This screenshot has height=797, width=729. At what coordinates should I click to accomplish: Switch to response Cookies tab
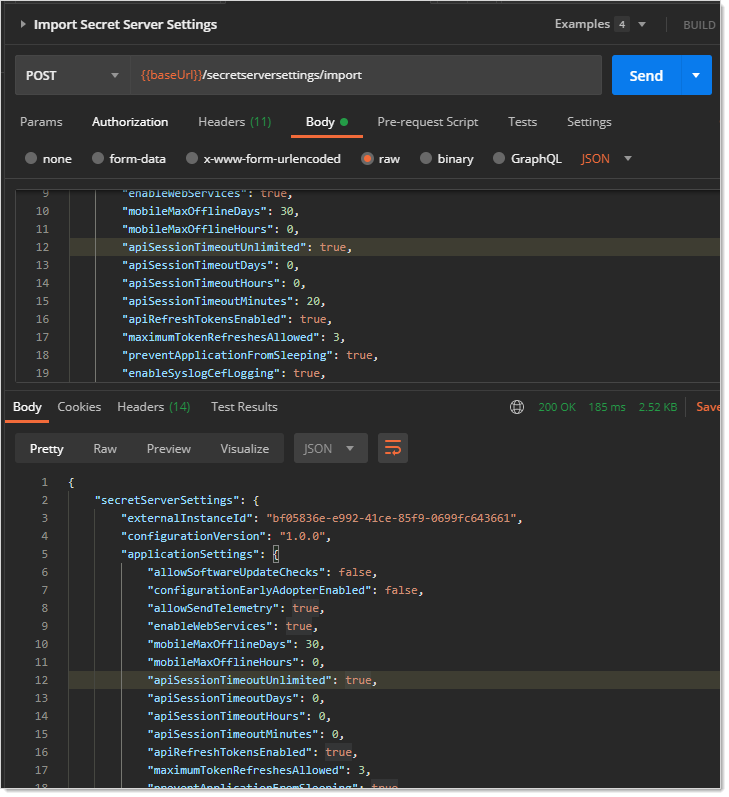pos(79,407)
